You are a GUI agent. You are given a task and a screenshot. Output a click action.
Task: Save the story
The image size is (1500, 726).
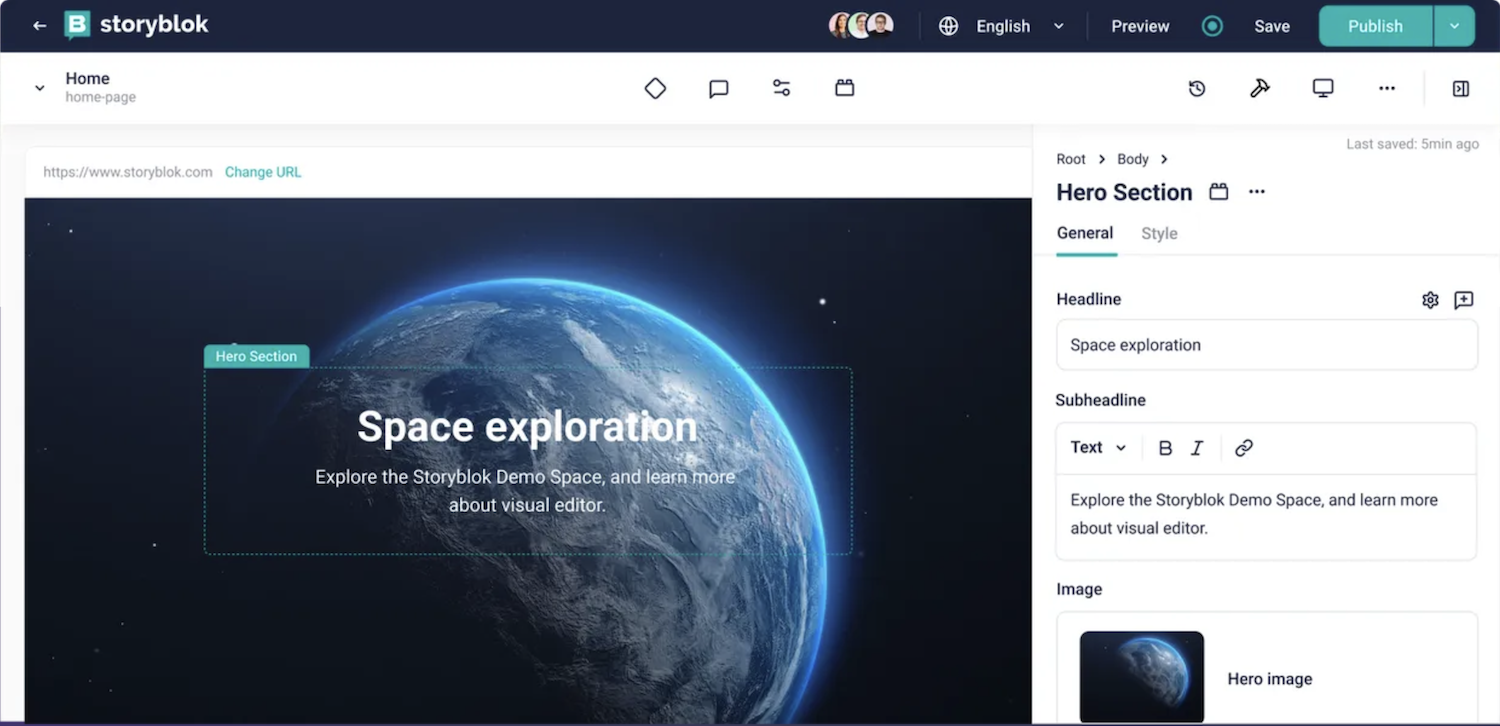pyautogui.click(x=1272, y=26)
